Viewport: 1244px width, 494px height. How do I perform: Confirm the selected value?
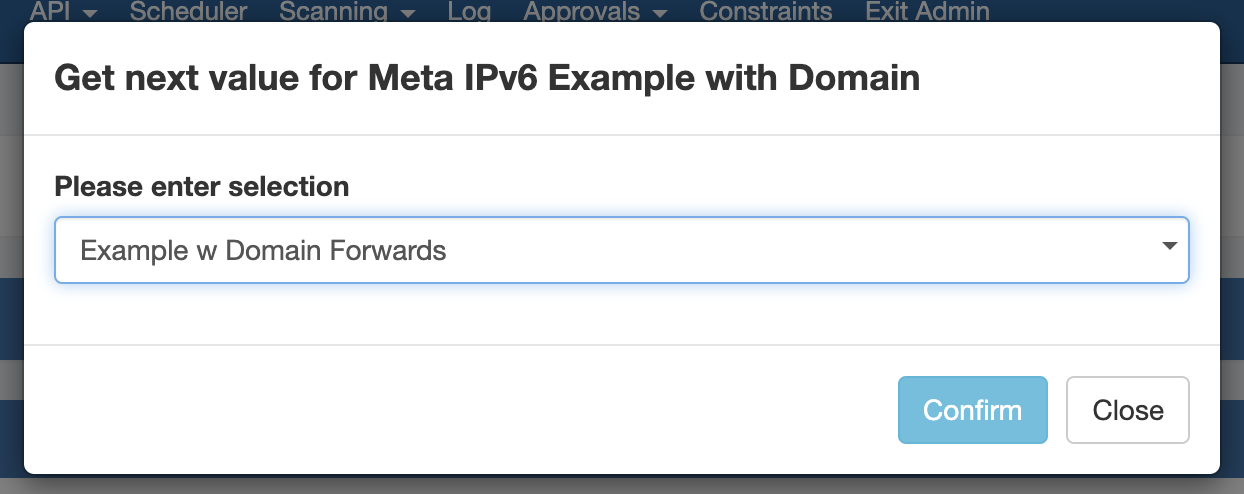click(x=972, y=410)
